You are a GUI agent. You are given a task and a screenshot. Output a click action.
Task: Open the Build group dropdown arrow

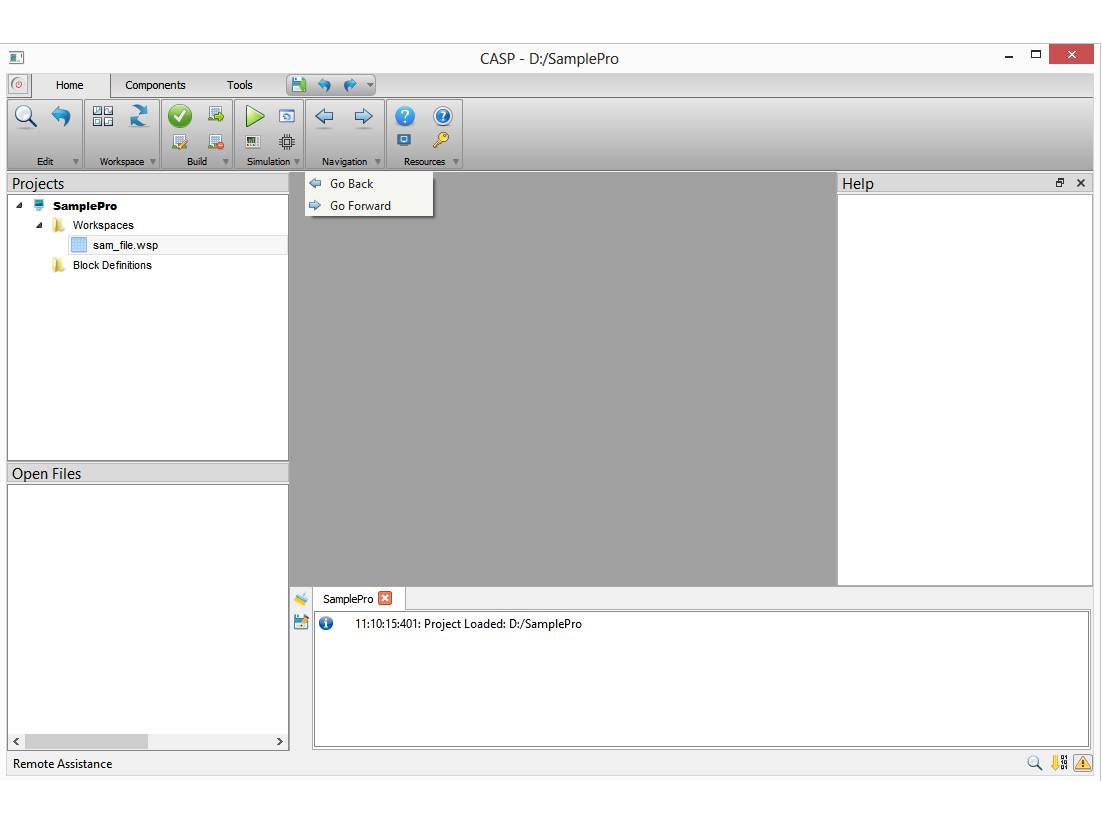(225, 162)
